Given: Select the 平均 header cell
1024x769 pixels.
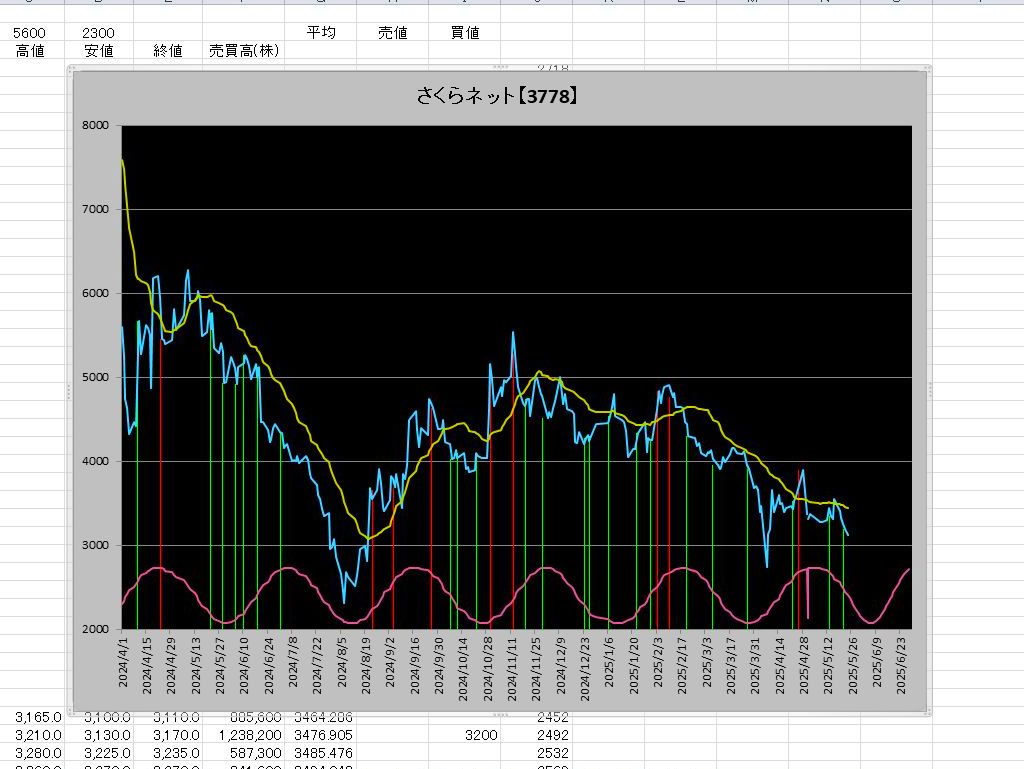Looking at the screenshot, I should click(x=321, y=33).
